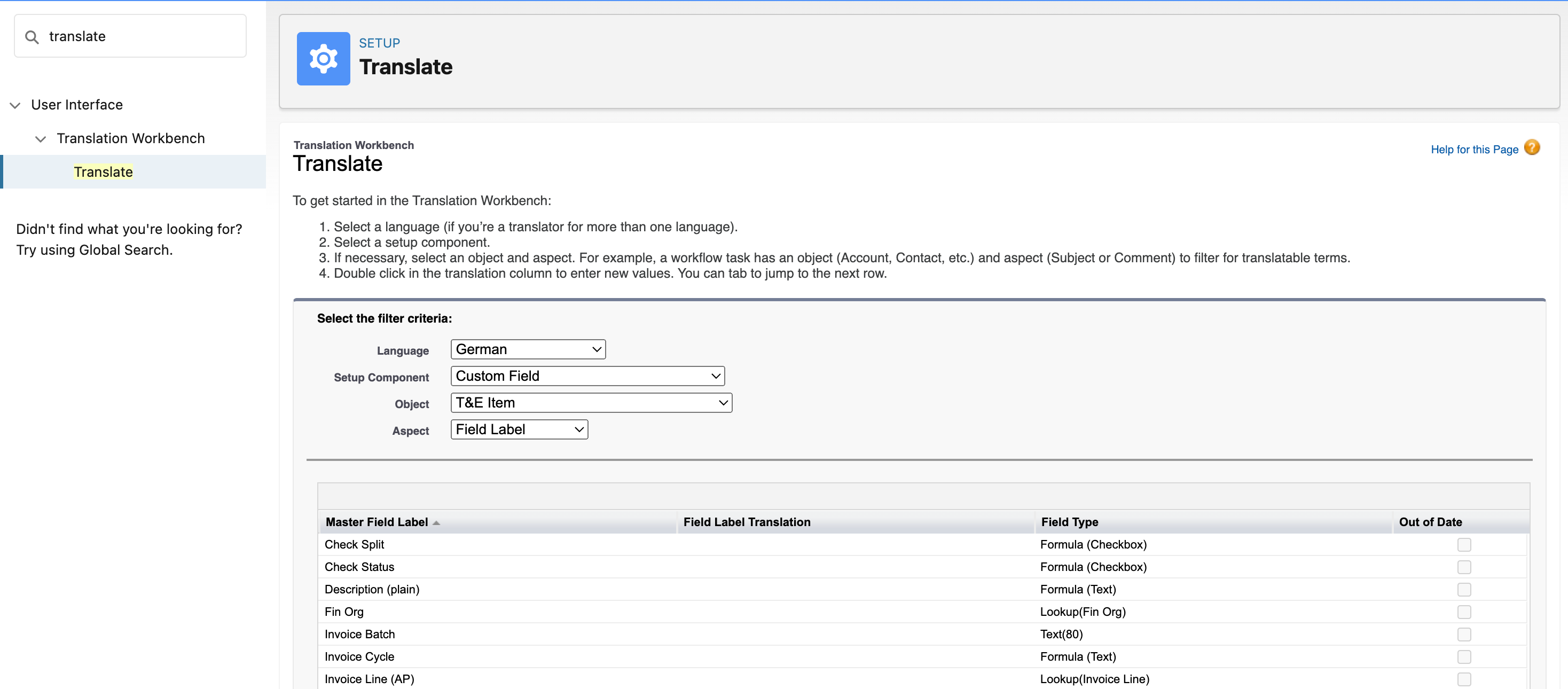Click the Invoice Batch translation cell
The image size is (1568, 689).
click(855, 634)
